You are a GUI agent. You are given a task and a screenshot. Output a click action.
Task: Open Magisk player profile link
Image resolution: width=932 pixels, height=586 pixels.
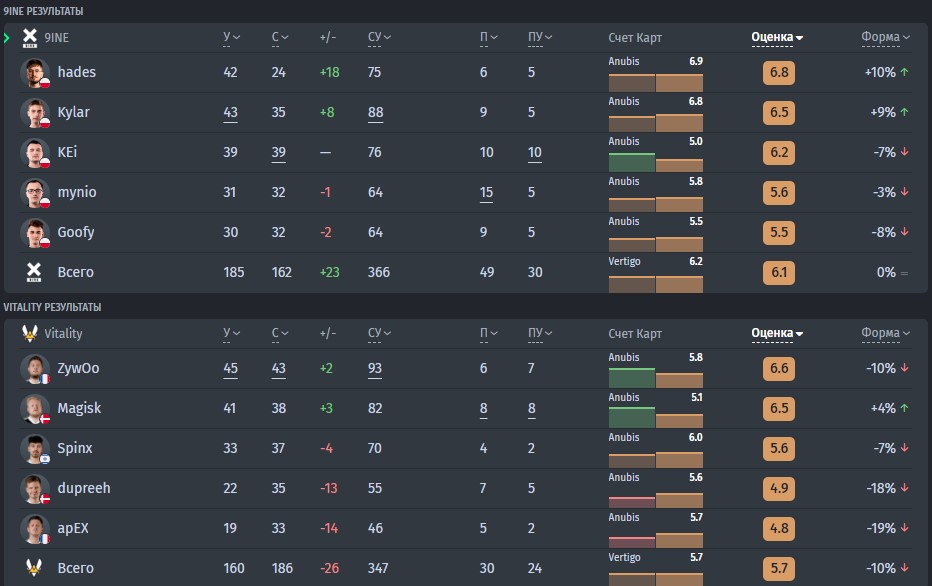[79, 408]
